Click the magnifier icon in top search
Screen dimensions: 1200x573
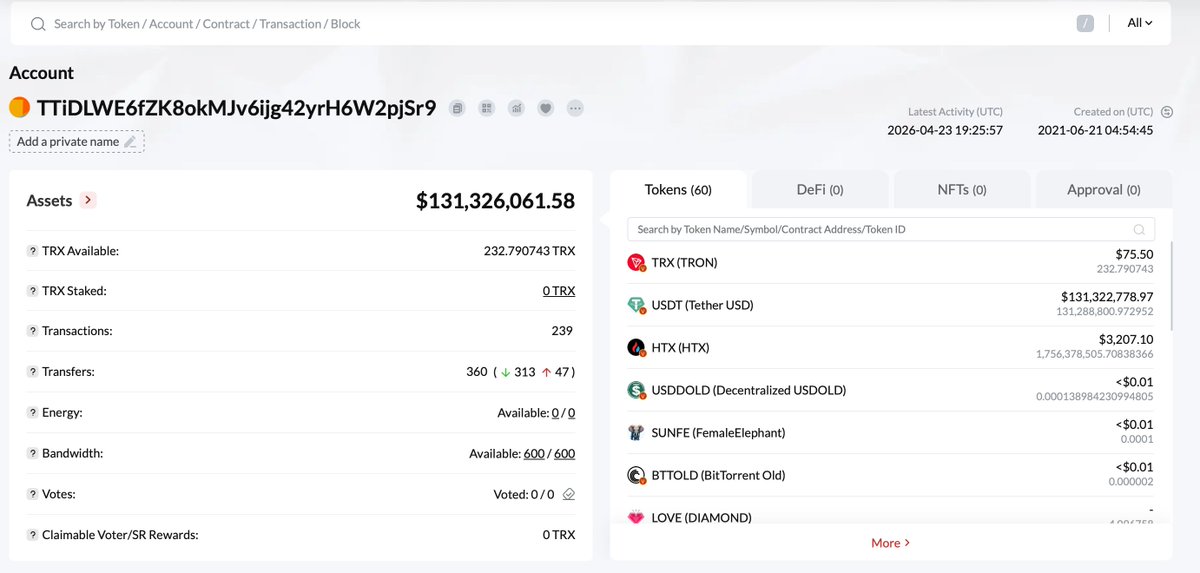point(38,23)
